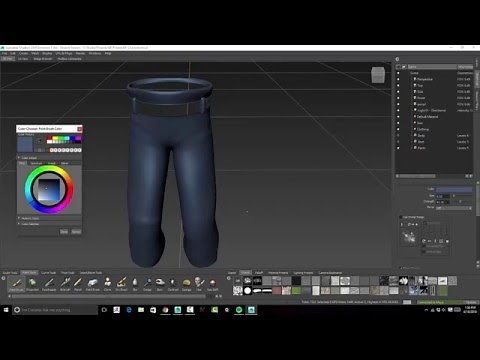Click the Color swatch in brush properties
The image size is (480, 360).
pos(454,189)
